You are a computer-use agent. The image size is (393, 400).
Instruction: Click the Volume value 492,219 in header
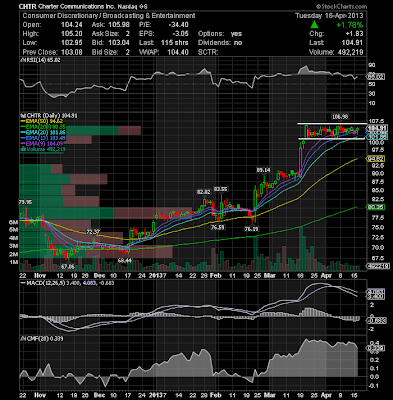click(350, 52)
